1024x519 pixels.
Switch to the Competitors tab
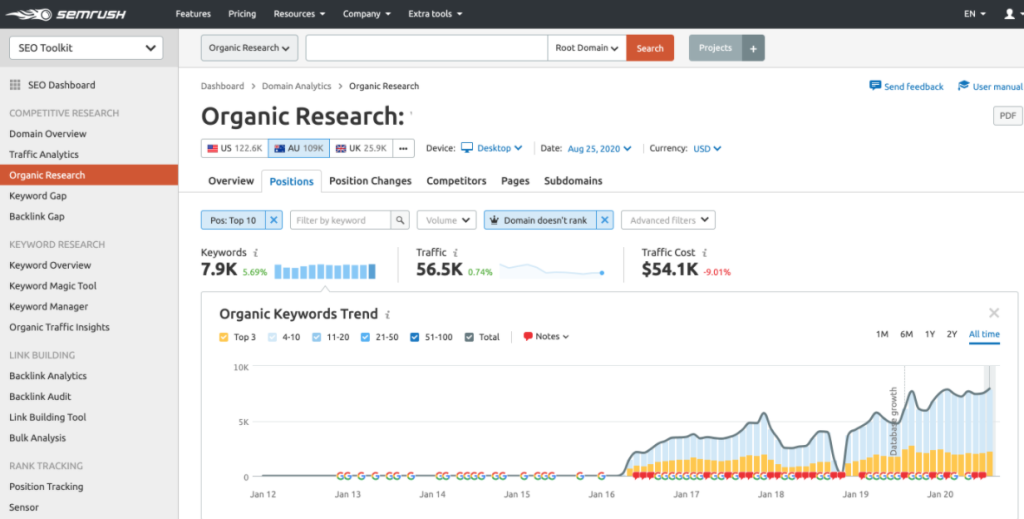(x=456, y=181)
